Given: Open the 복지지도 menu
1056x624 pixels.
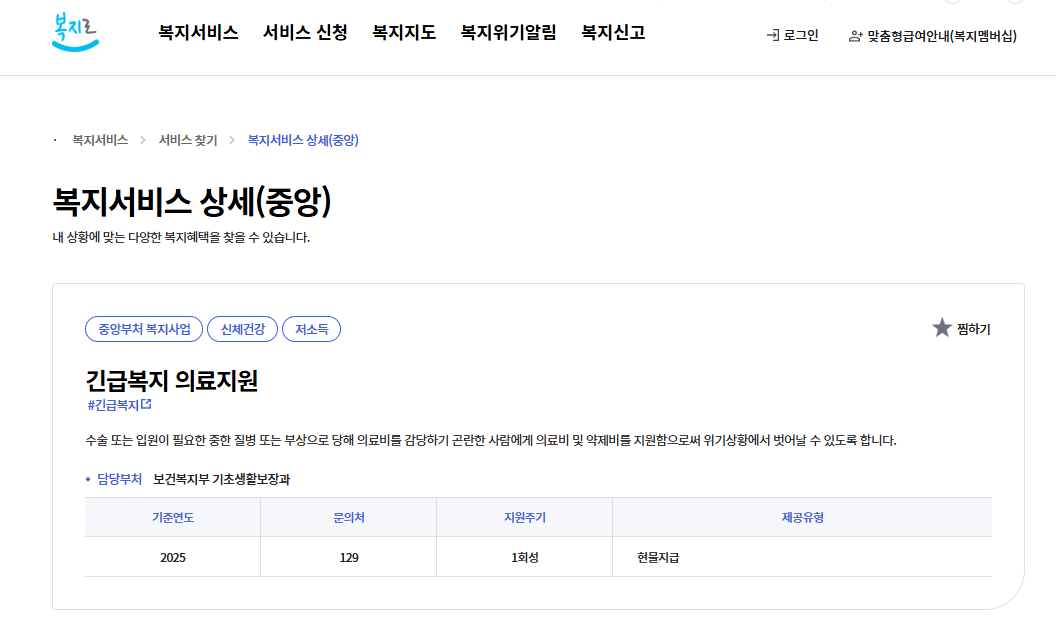Looking at the screenshot, I should point(404,32).
